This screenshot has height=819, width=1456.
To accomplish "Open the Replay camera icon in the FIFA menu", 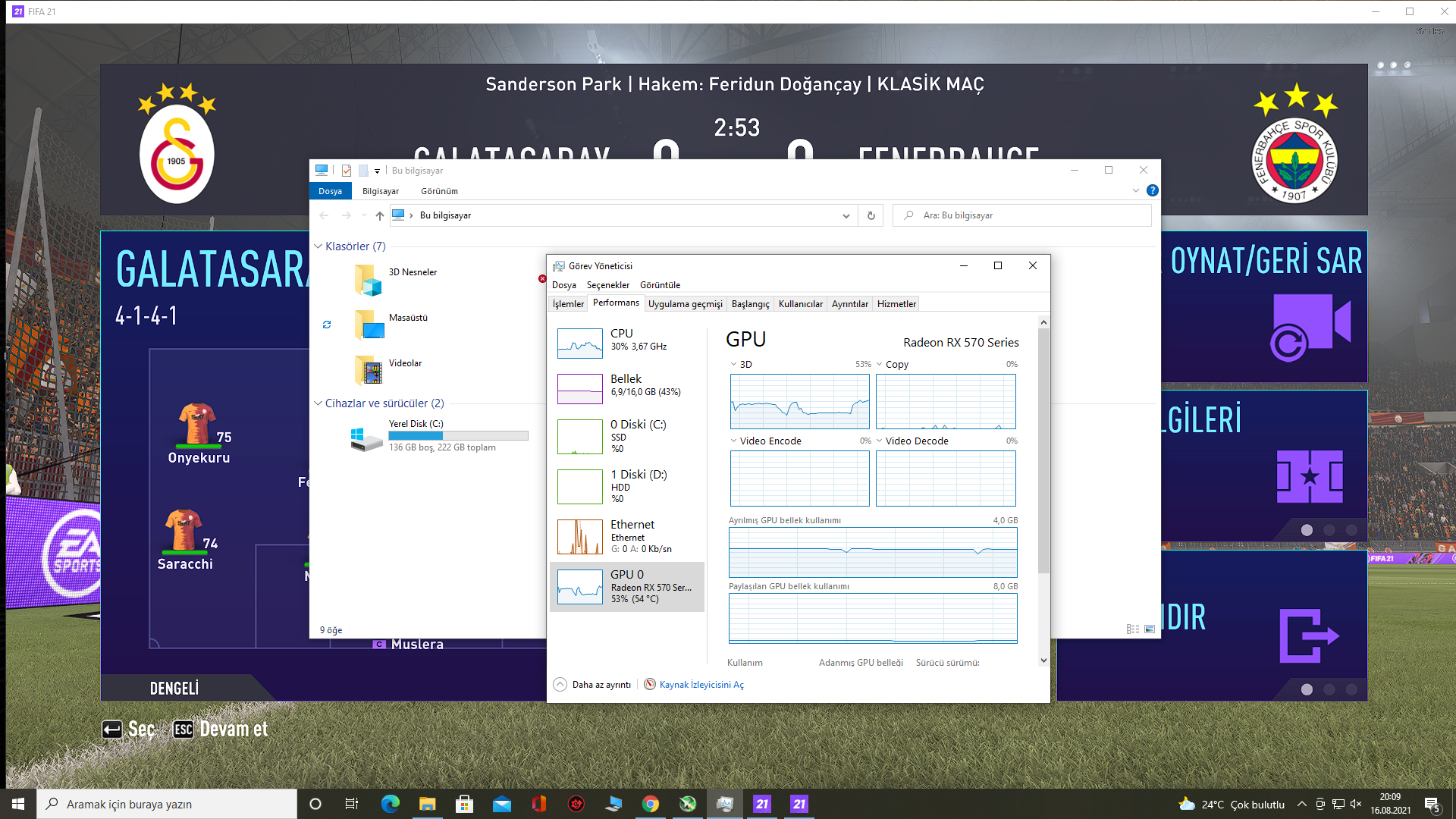I will (x=1310, y=326).
